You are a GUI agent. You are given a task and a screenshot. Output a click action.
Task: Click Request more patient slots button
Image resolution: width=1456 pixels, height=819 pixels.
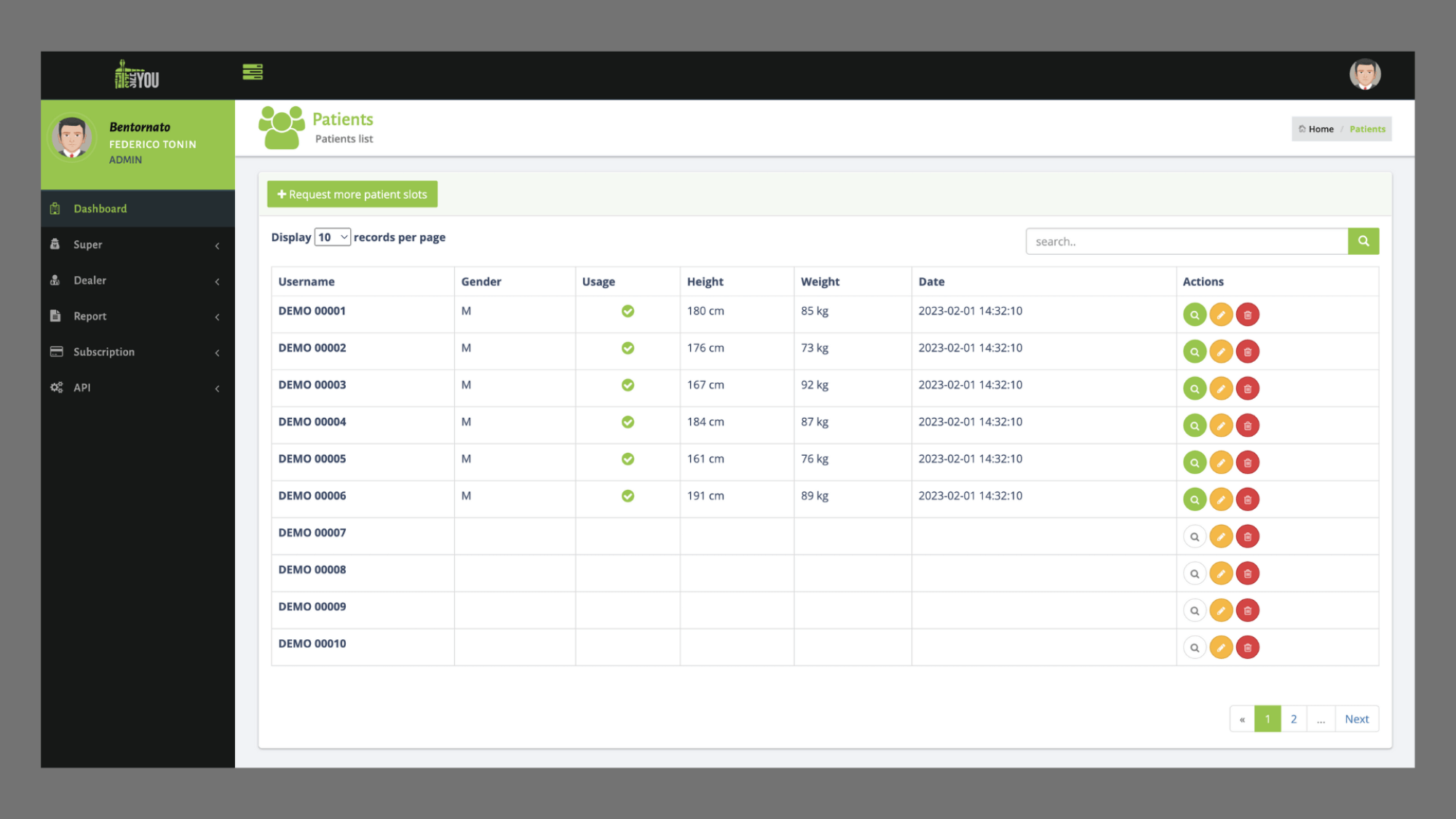pos(352,194)
